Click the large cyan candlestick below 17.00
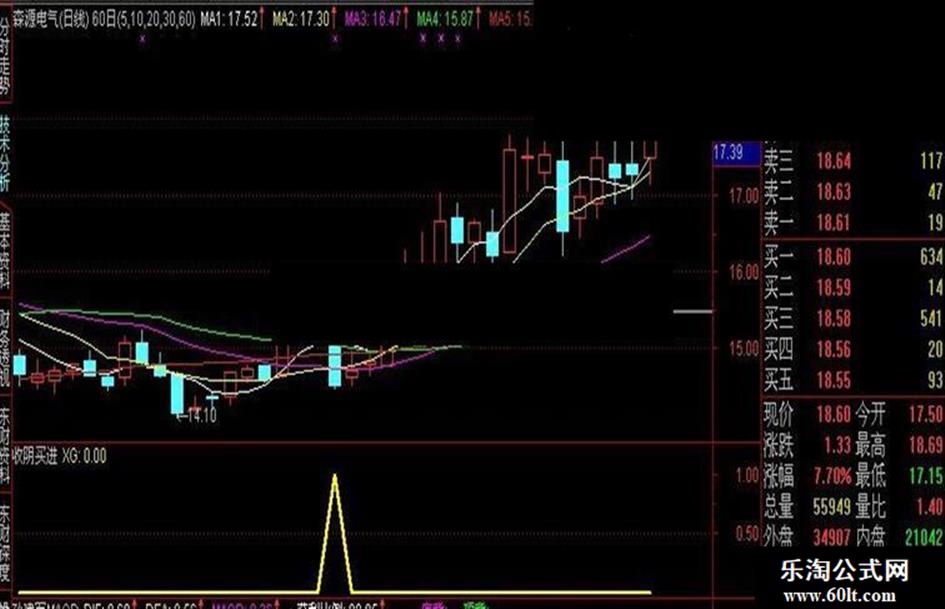 tap(563, 196)
